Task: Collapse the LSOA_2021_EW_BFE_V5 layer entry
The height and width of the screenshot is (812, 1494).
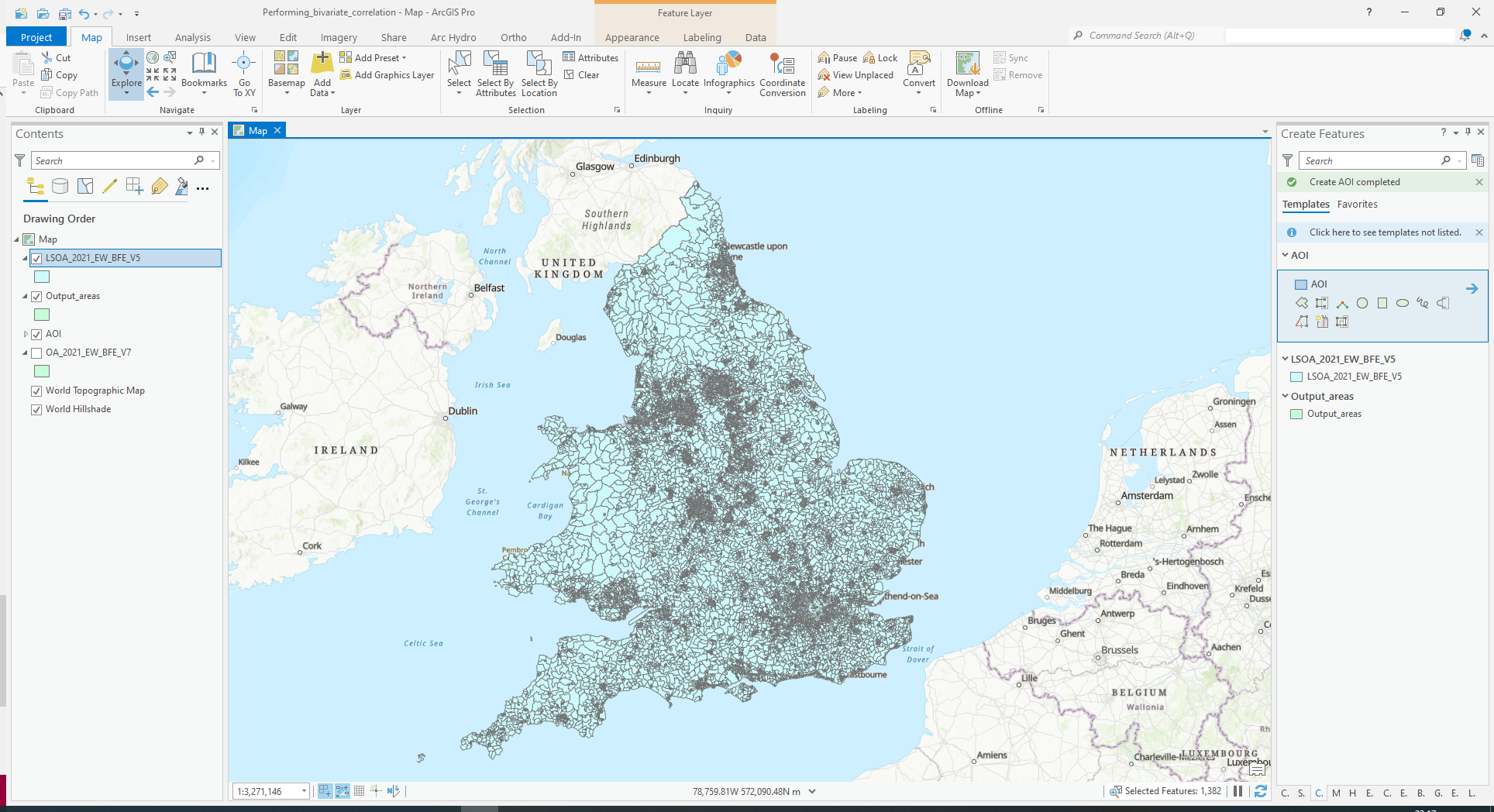Action: [x=24, y=258]
